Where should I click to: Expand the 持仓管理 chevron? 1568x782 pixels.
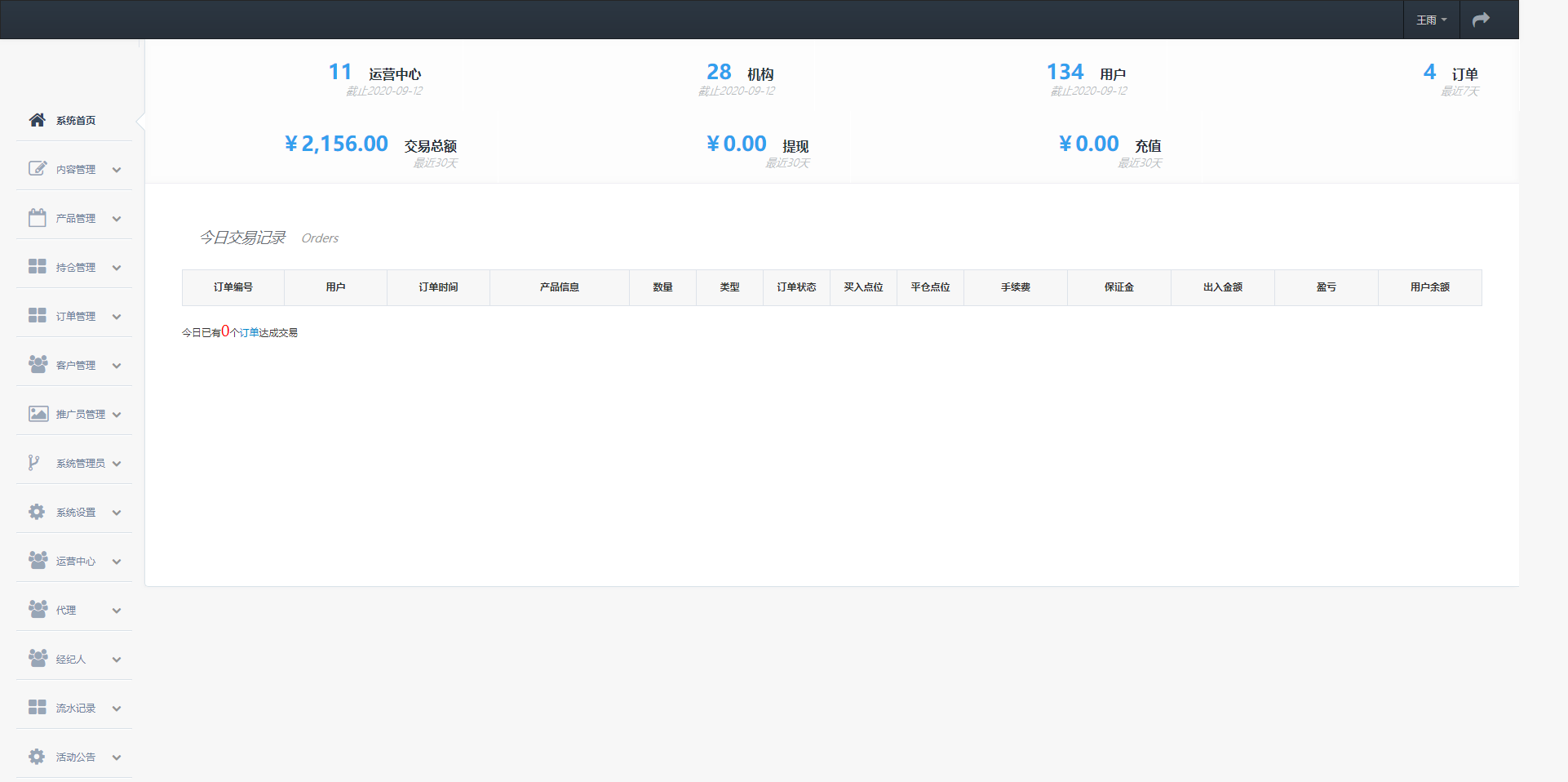117,268
